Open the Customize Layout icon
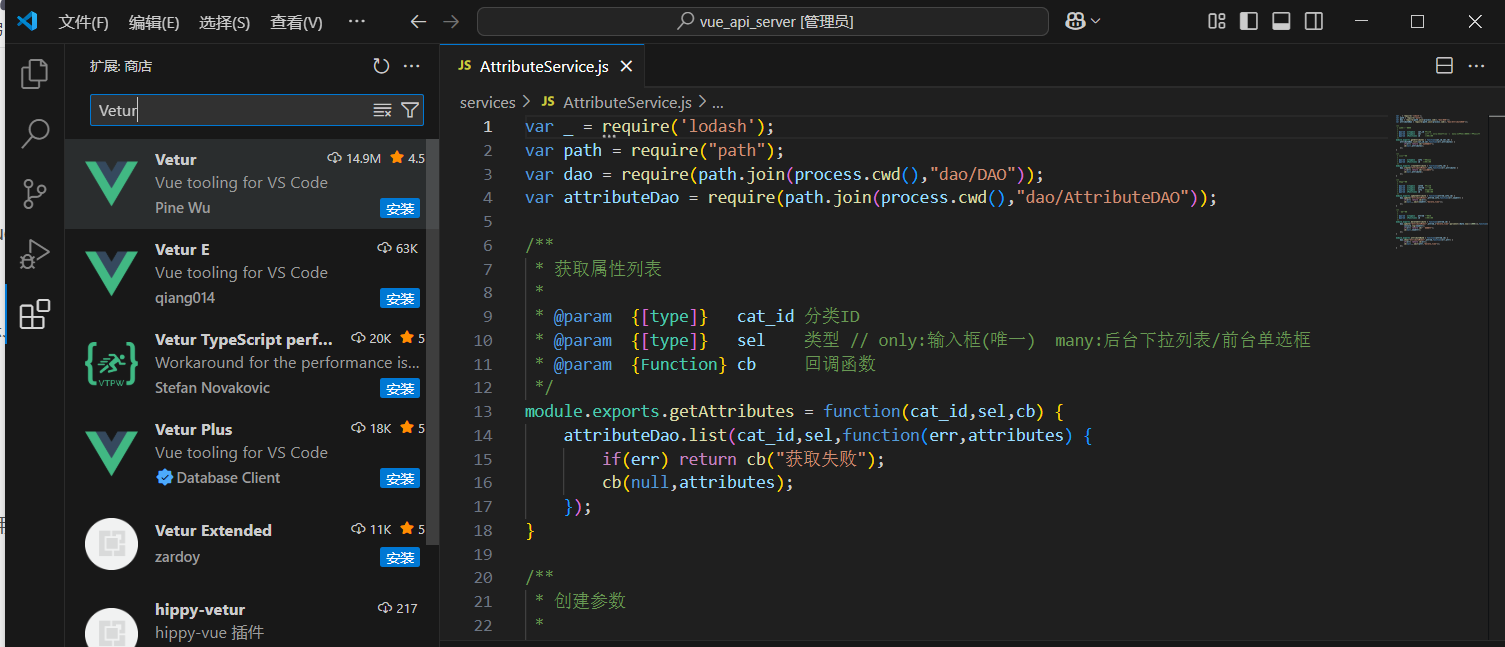1505x647 pixels. pyautogui.click(x=1216, y=20)
